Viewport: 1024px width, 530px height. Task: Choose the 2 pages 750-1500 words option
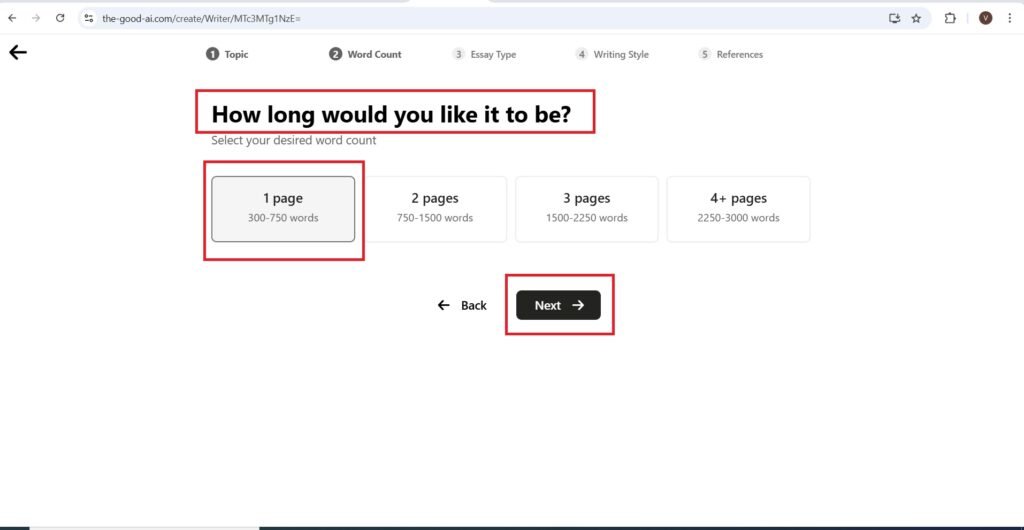point(435,208)
